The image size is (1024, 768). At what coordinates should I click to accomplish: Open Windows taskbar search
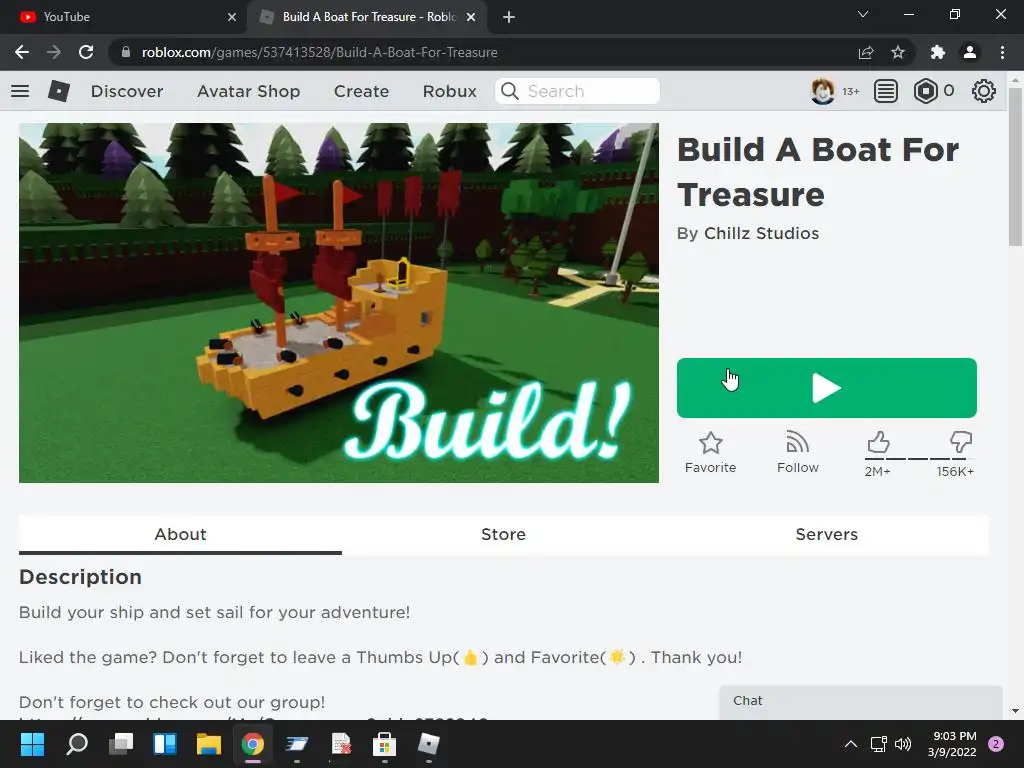tap(76, 744)
